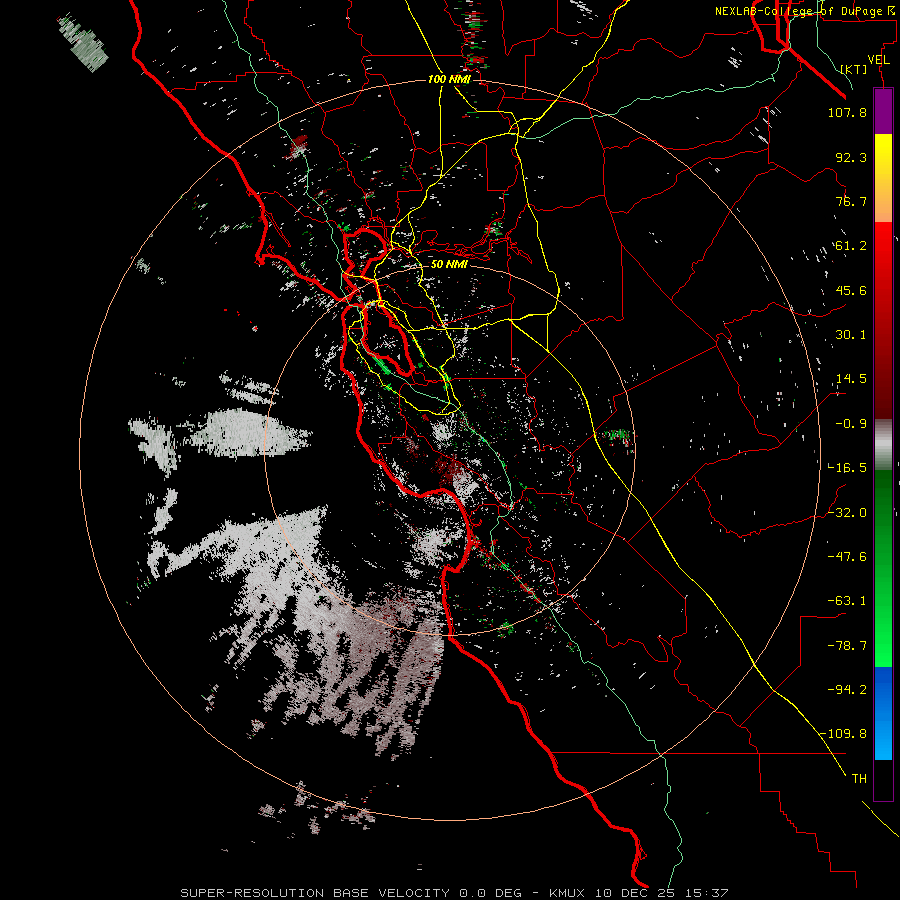The width and height of the screenshot is (900, 900).
Task: Click the 30.1 scale value
Action: pos(851,335)
